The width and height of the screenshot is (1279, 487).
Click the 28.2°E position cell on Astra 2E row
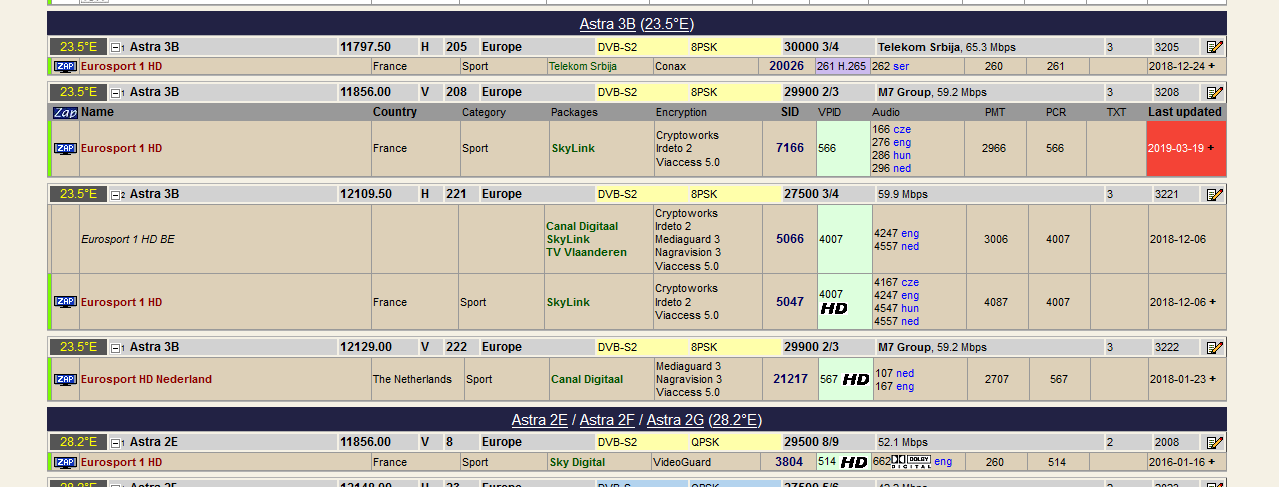point(78,442)
